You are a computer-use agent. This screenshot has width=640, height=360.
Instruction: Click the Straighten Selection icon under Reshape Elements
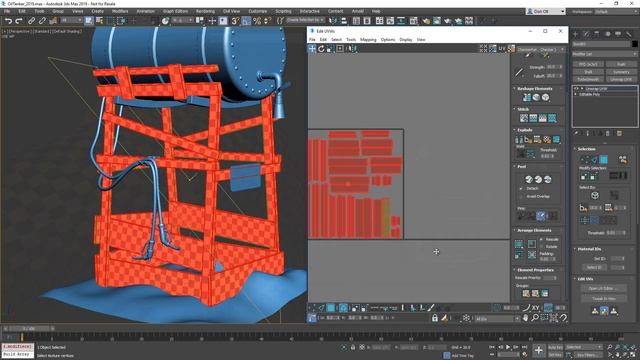click(527, 98)
